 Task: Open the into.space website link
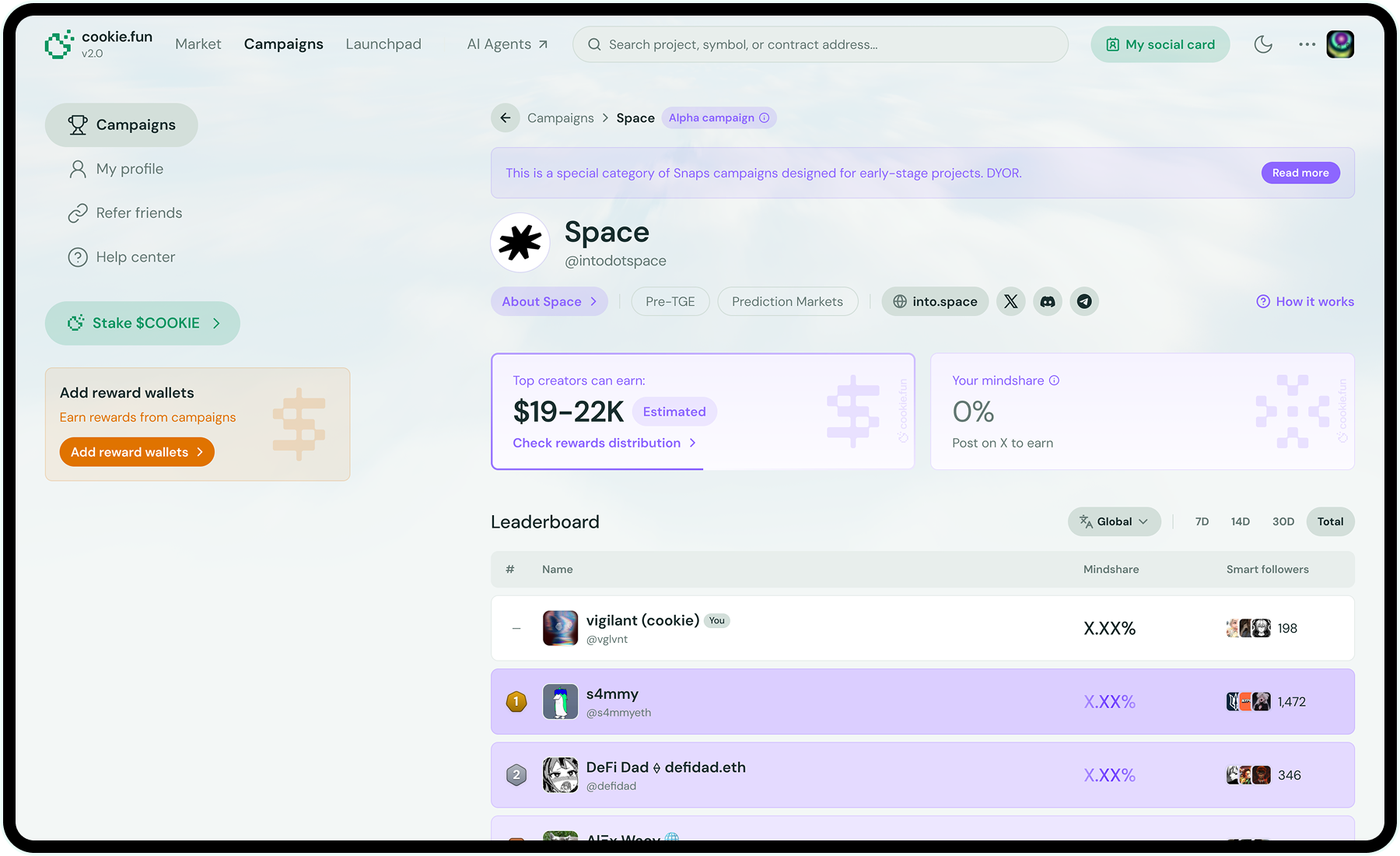pyautogui.click(x=935, y=302)
